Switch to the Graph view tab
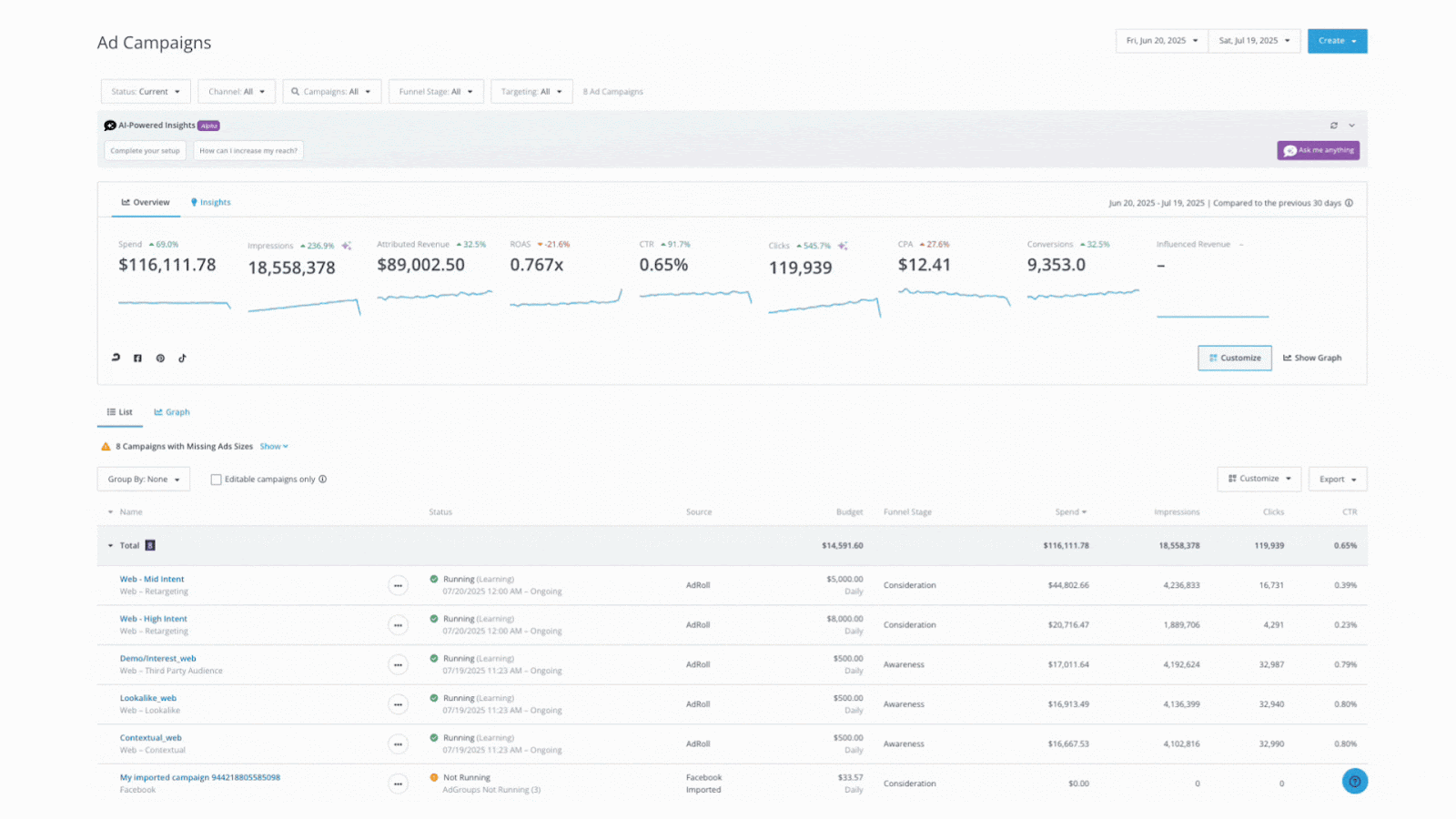Image resolution: width=1456 pixels, height=819 pixels. tap(172, 412)
